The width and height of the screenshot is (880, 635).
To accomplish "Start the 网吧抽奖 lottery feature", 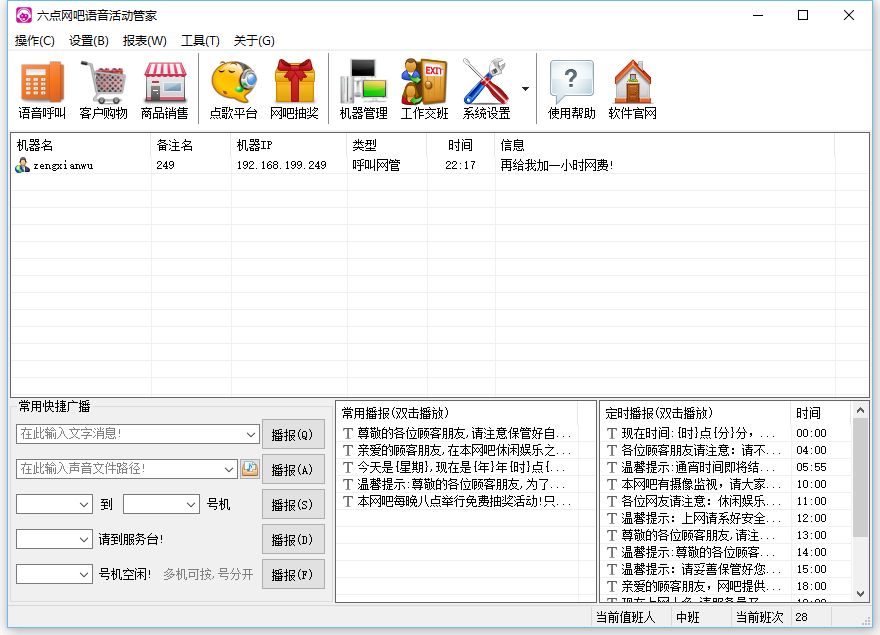I will point(294,87).
